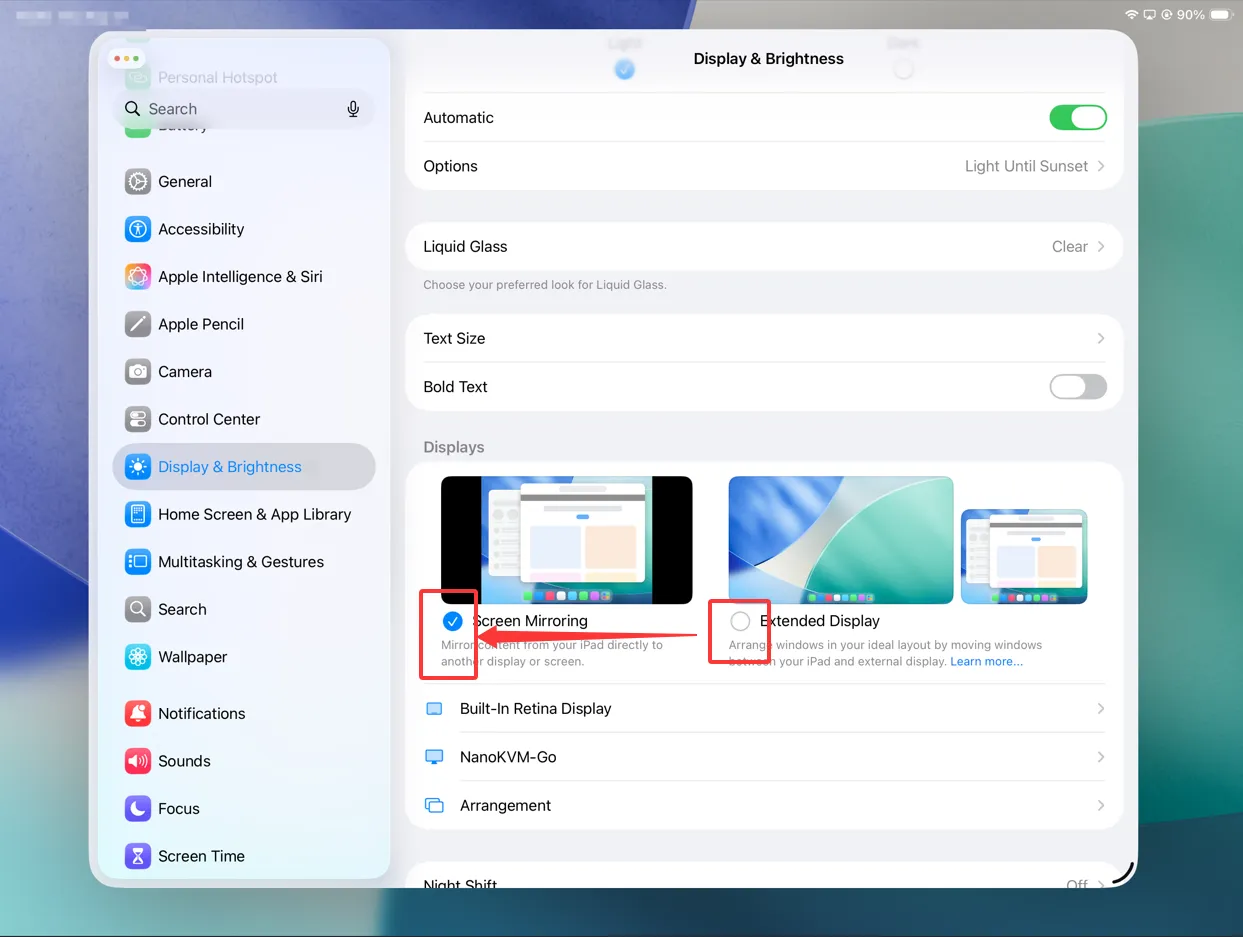The image size is (1243, 937).
Task: Choose the Light appearance checkmark
Action: point(624,69)
